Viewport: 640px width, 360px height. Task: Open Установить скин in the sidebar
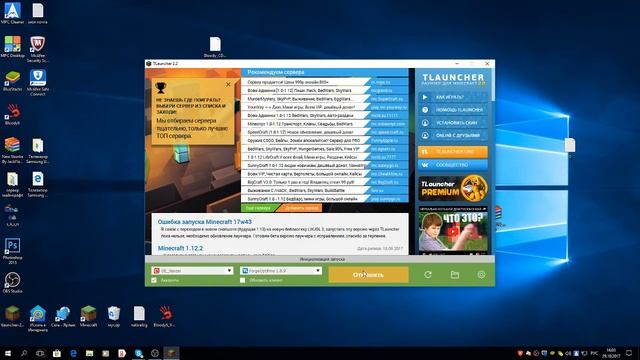pos(452,122)
